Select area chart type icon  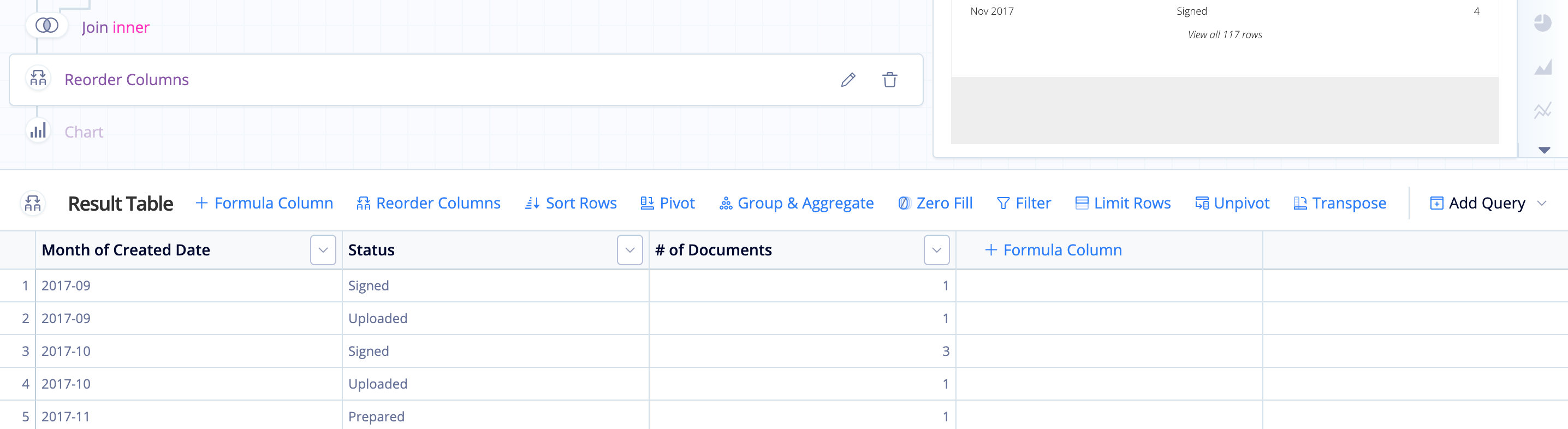[x=1542, y=67]
